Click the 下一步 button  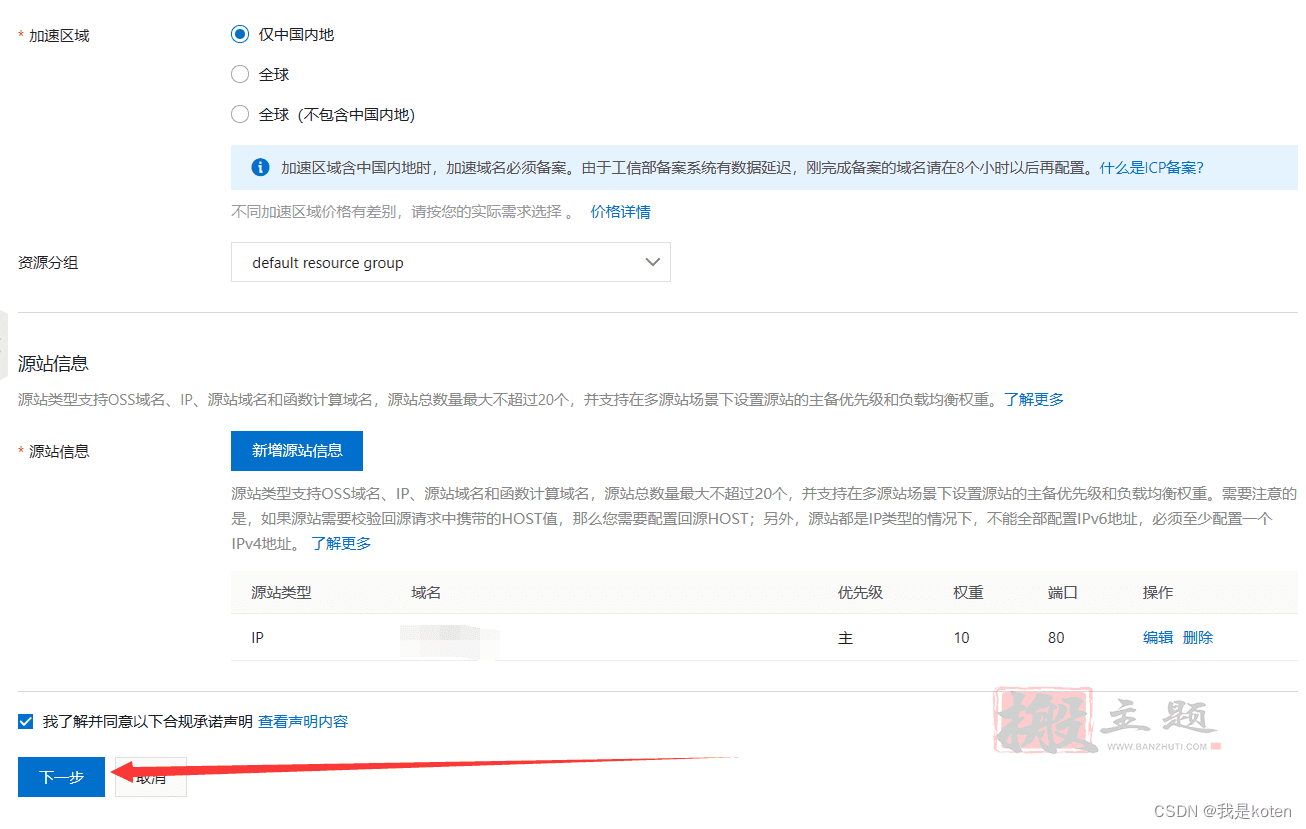tap(61, 777)
